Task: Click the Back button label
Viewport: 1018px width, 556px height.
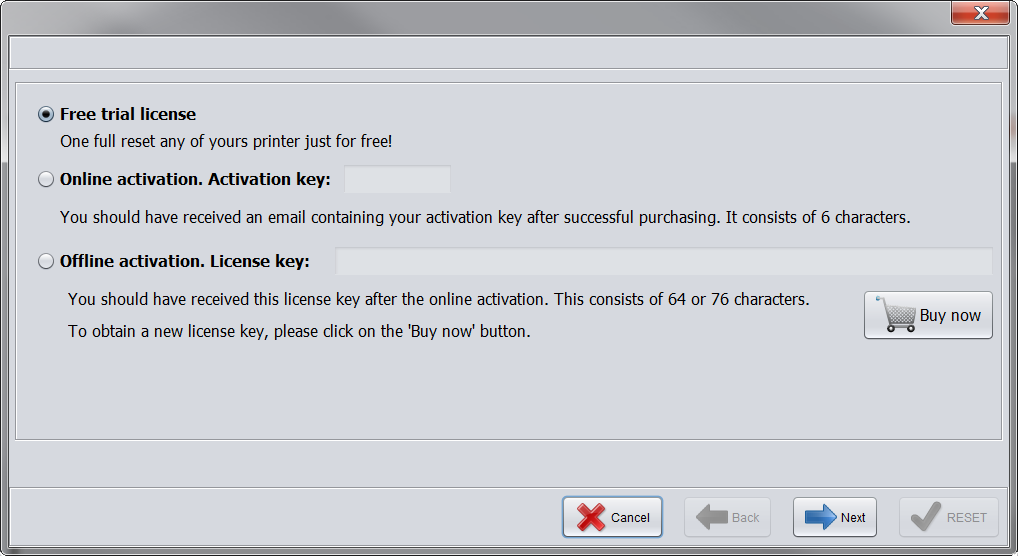Action: click(x=745, y=518)
